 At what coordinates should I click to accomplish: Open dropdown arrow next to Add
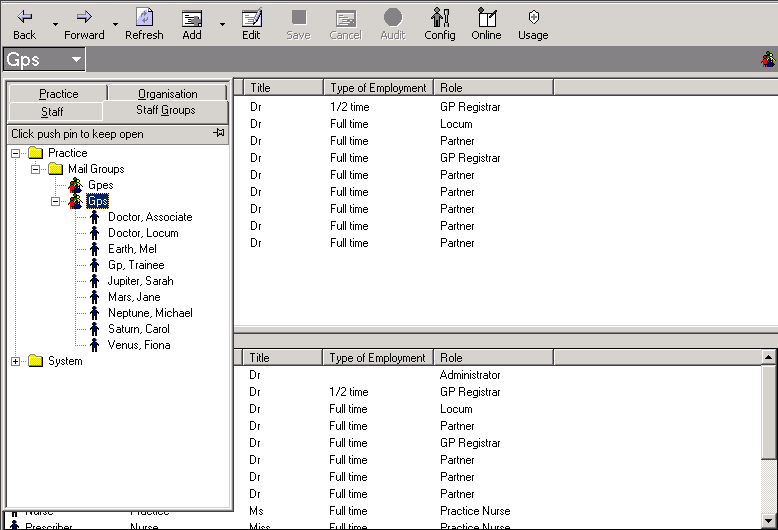pos(222,24)
